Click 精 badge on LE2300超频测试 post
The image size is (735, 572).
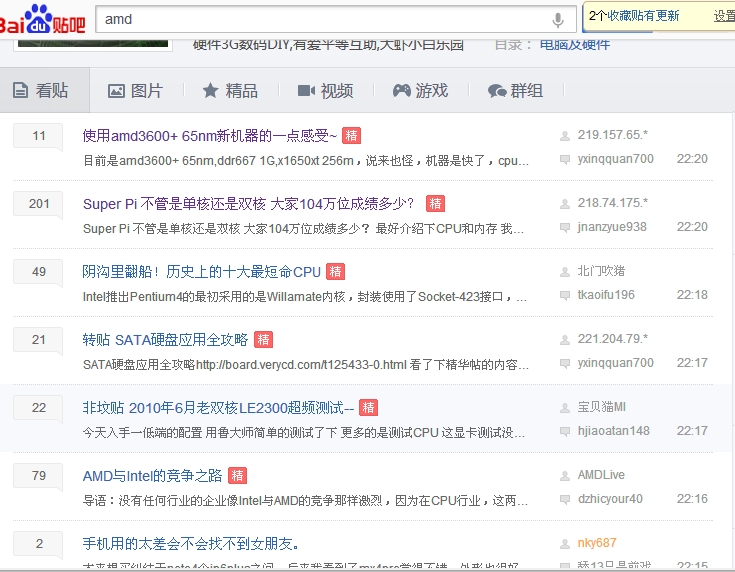(368, 407)
